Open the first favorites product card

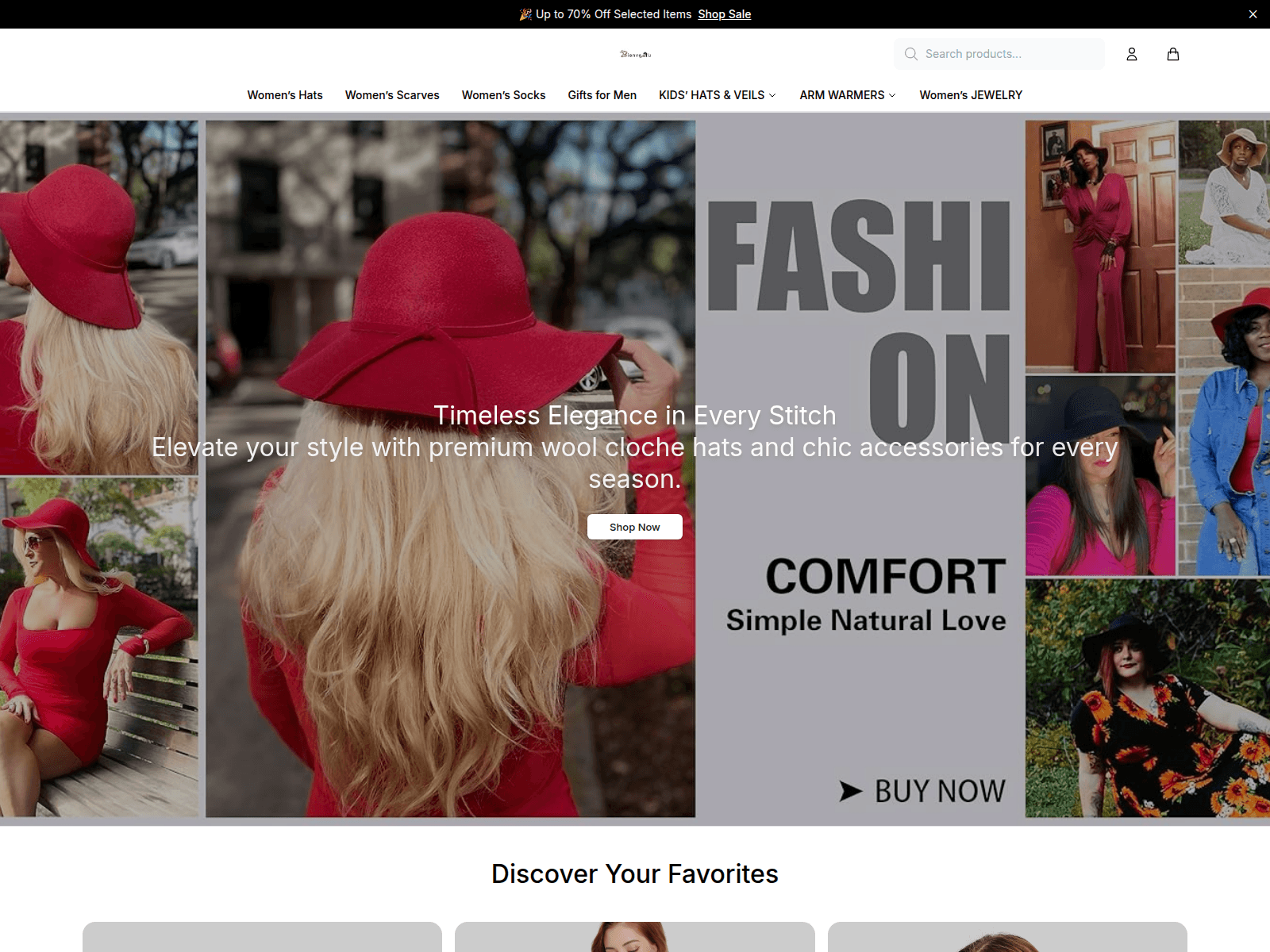coord(262,937)
